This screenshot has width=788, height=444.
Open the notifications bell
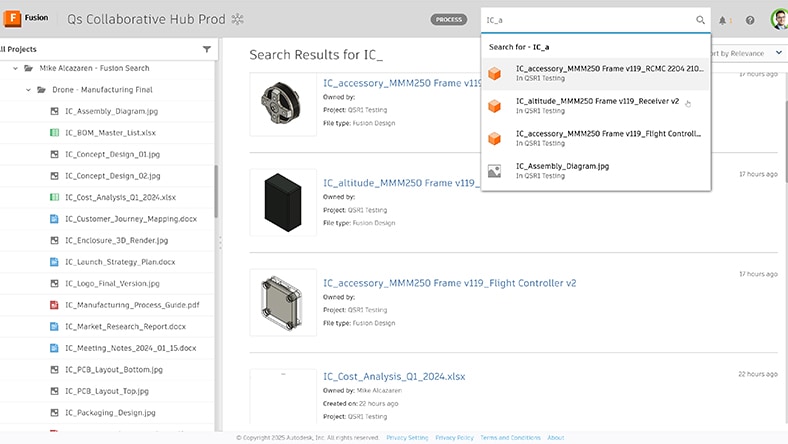tap(722, 20)
